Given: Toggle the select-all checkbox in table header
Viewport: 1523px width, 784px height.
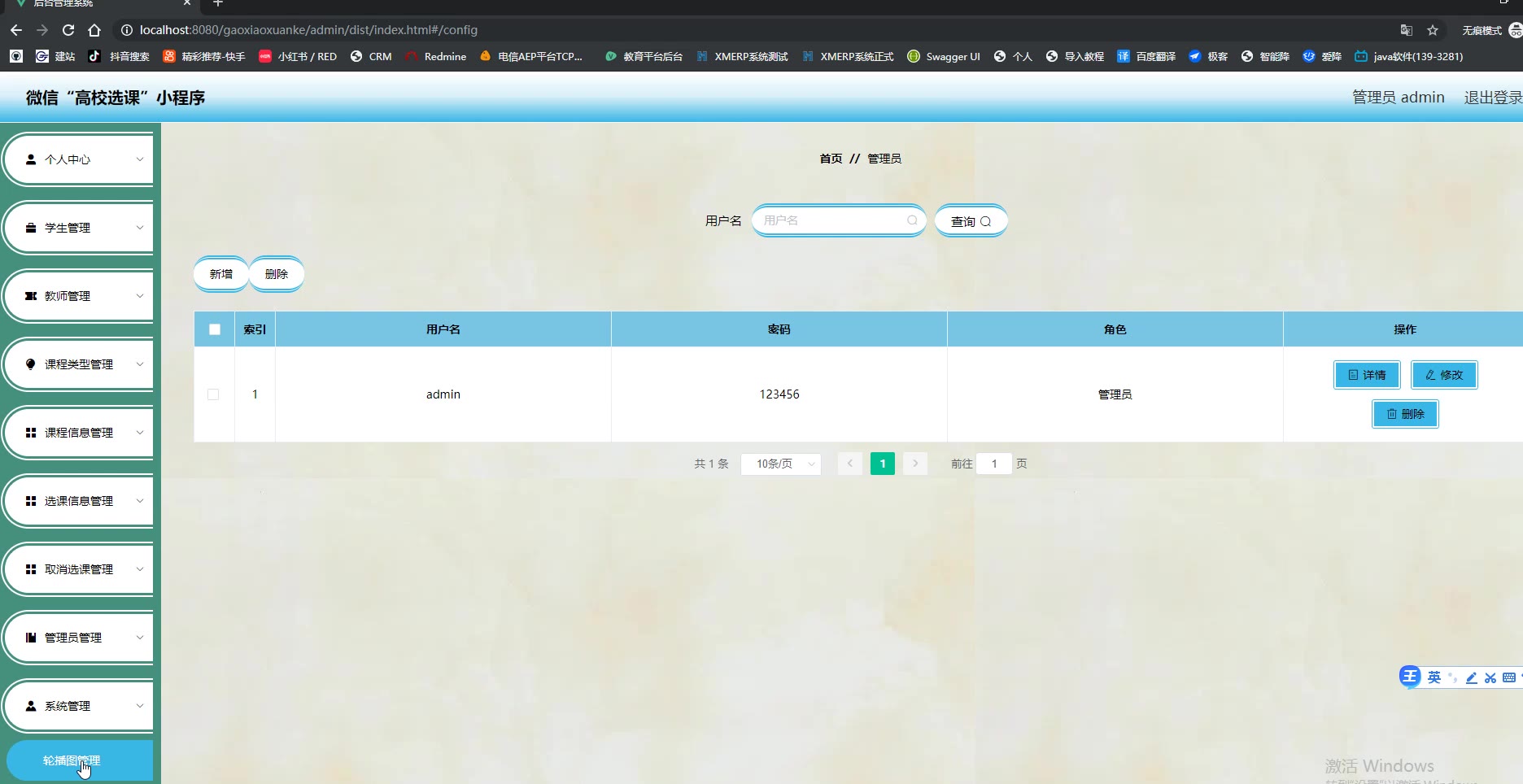Looking at the screenshot, I should tap(215, 329).
